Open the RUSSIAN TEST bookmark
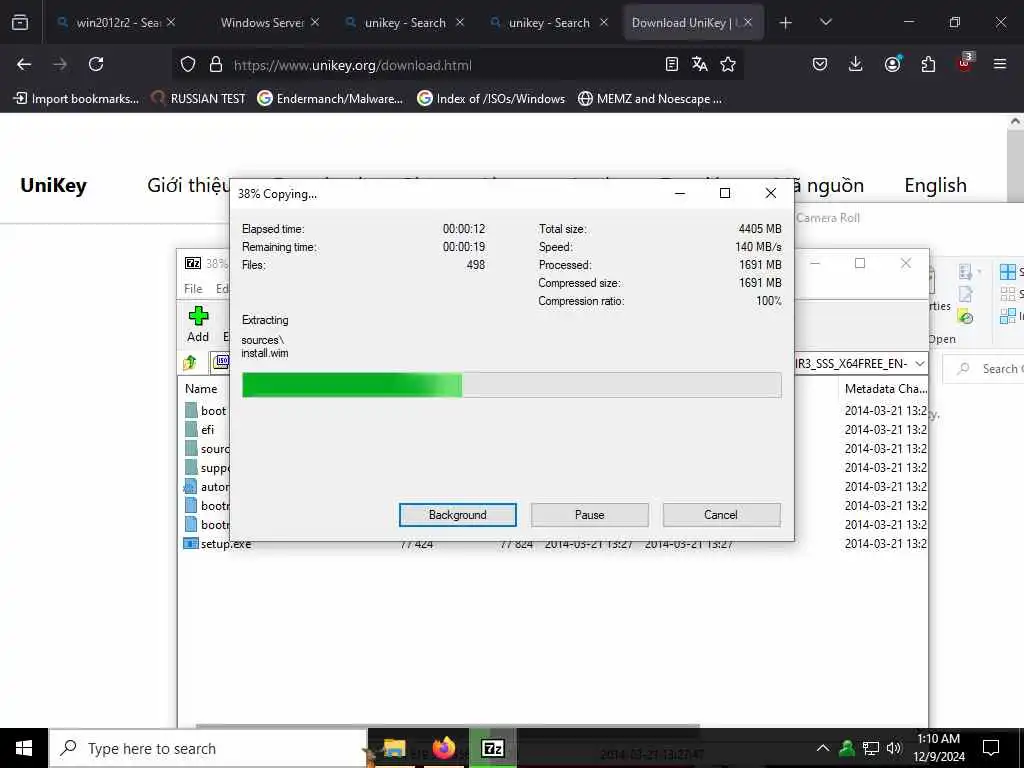 199,99
